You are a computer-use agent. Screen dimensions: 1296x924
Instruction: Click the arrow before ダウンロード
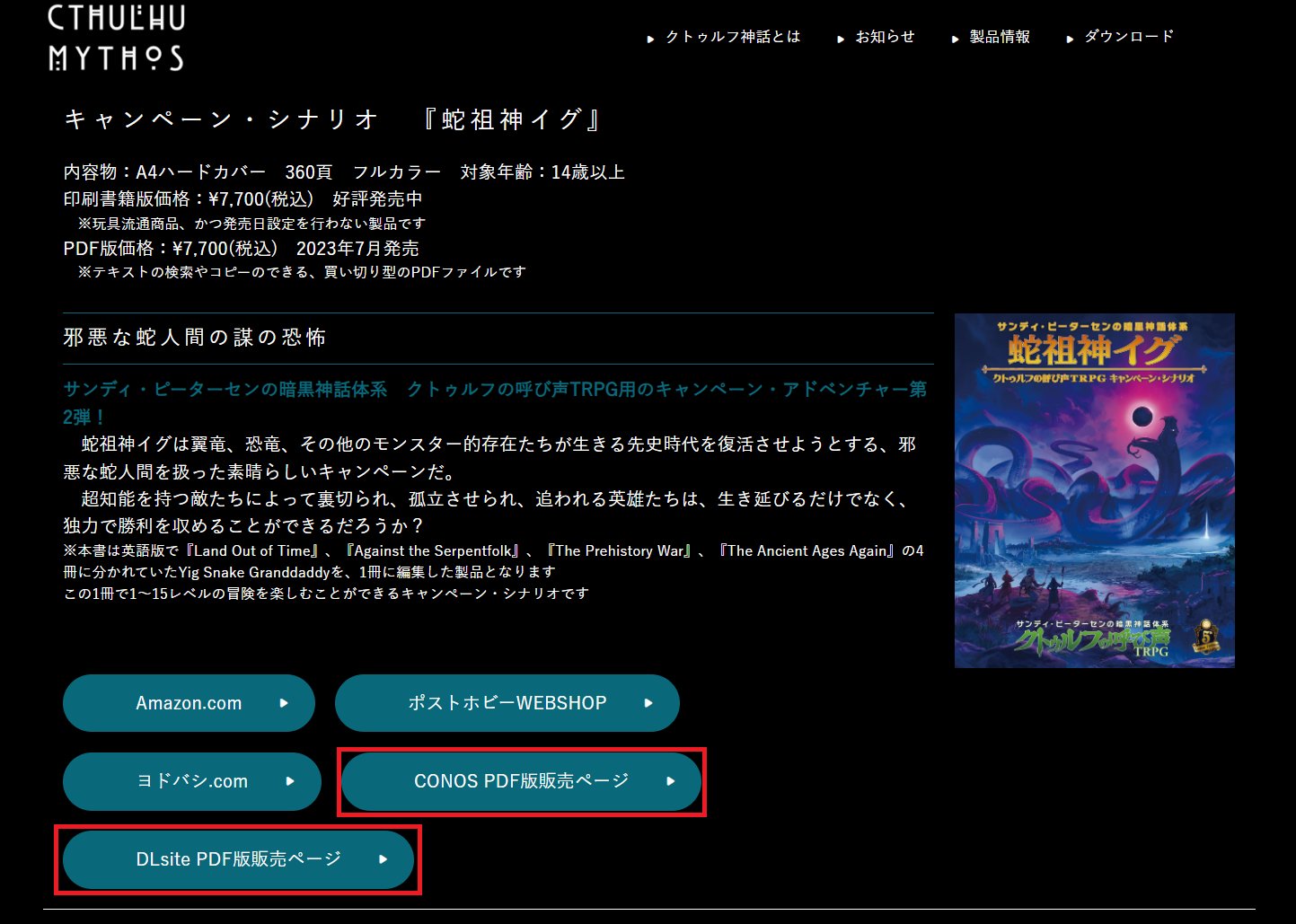tap(1070, 40)
